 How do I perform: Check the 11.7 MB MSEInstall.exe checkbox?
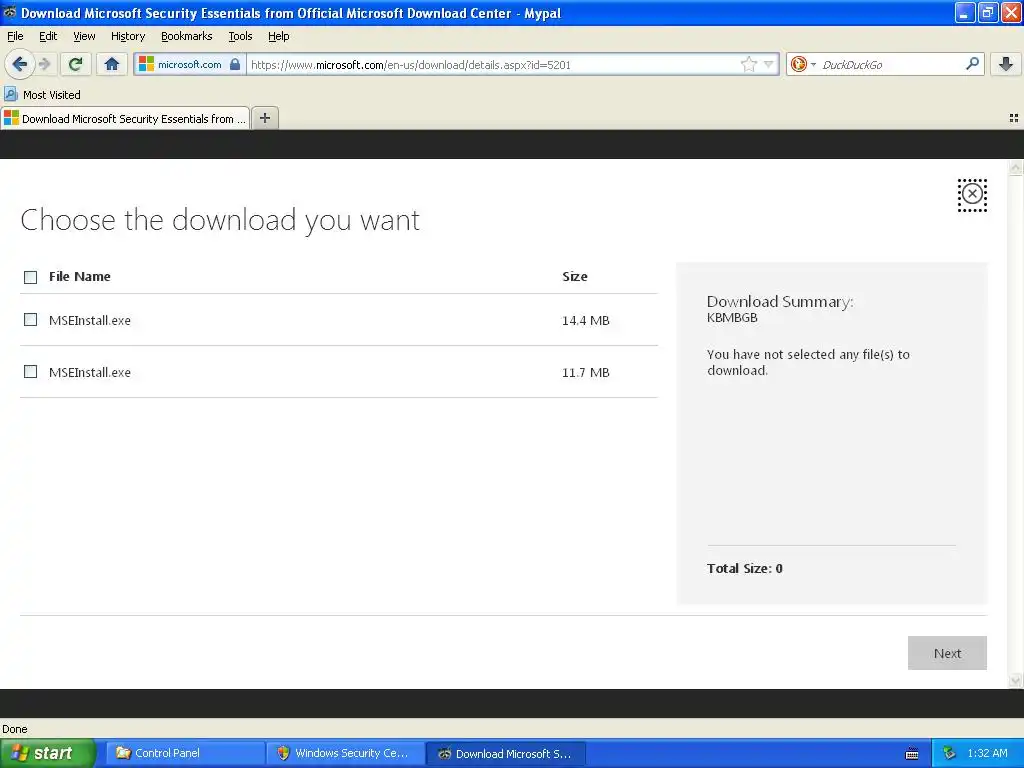[x=31, y=372]
